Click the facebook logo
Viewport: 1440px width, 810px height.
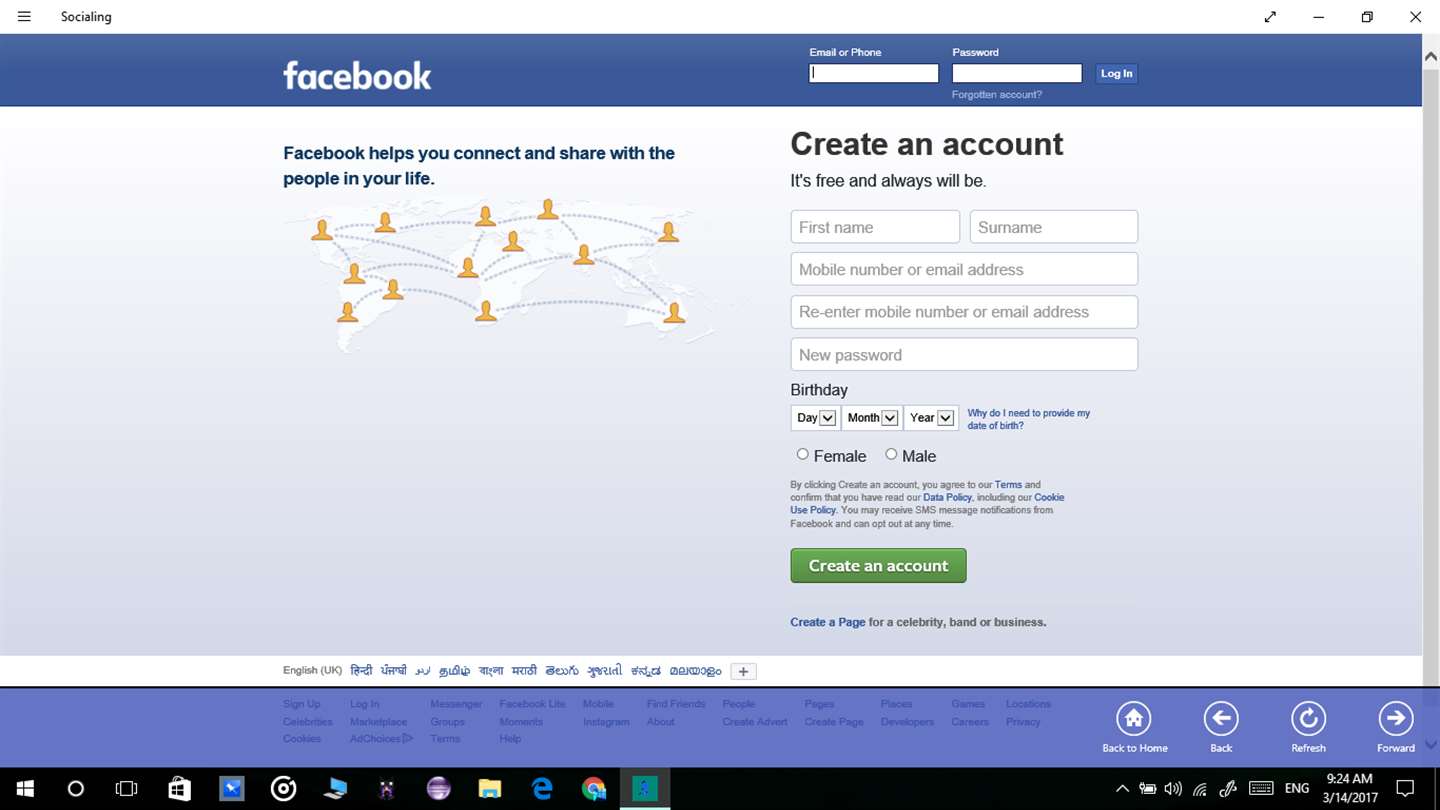357,75
